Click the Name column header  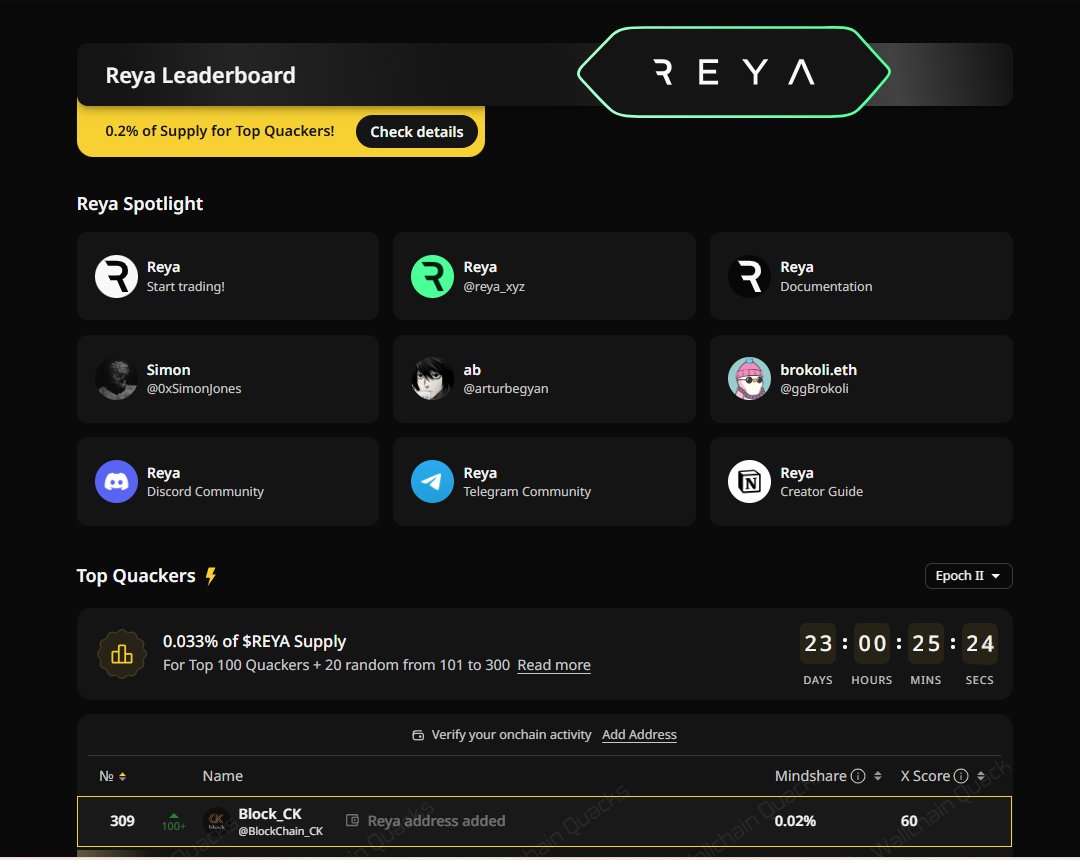[x=222, y=776]
